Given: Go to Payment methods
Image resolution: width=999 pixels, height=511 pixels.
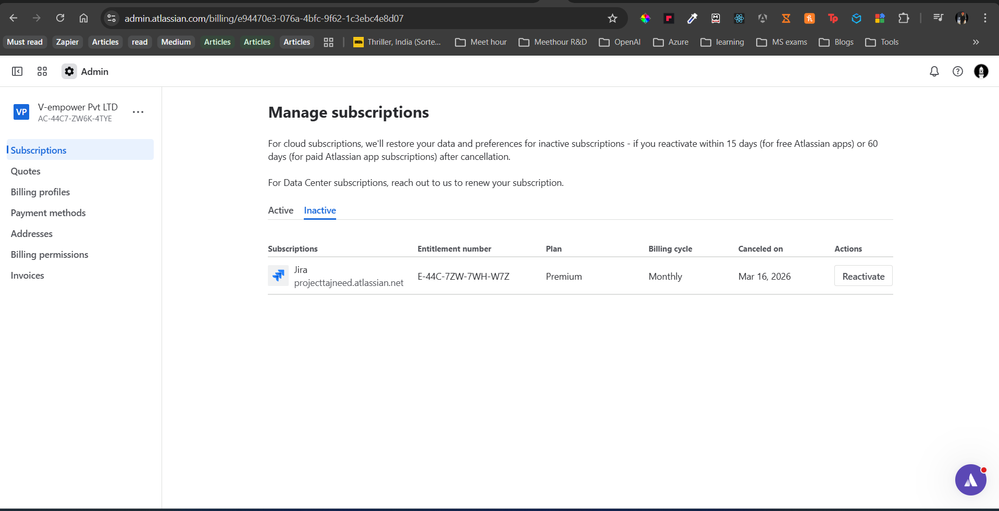Looking at the screenshot, I should pos(48,213).
